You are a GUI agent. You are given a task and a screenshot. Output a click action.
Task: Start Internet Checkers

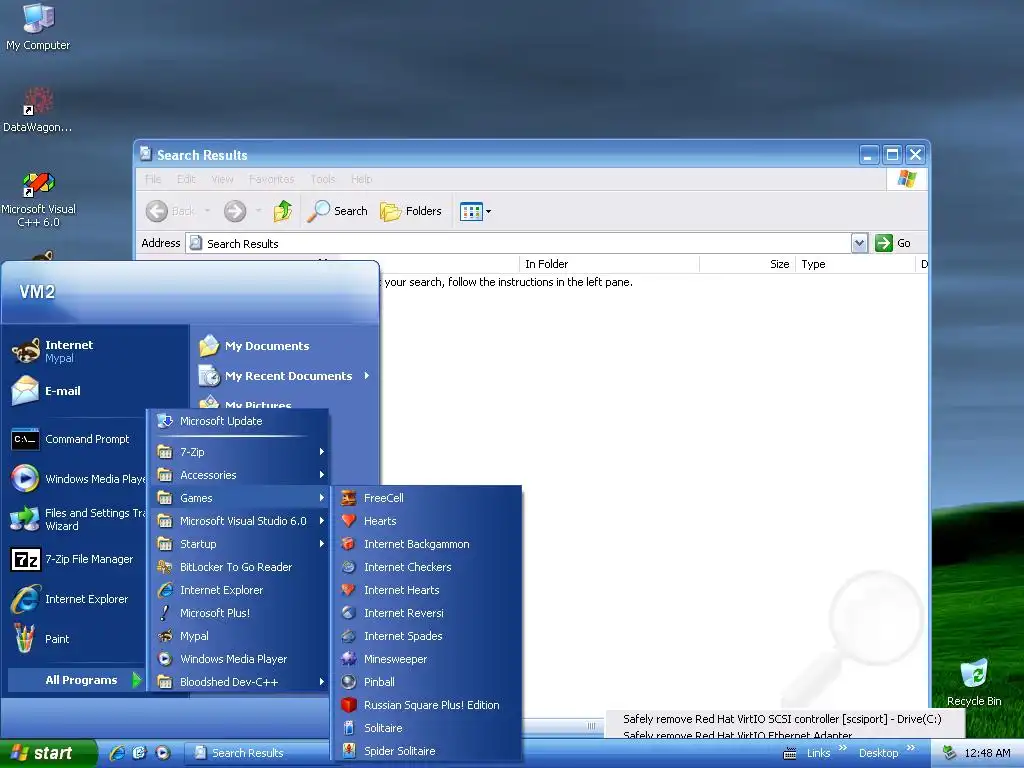[x=426, y=567]
